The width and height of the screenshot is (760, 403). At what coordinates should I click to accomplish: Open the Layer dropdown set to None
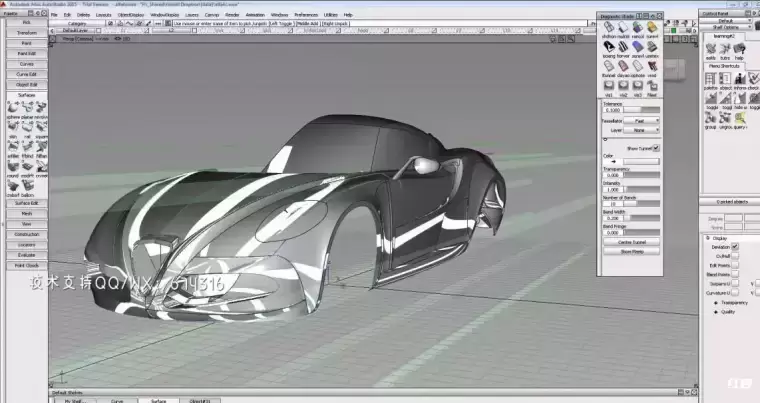(641, 130)
